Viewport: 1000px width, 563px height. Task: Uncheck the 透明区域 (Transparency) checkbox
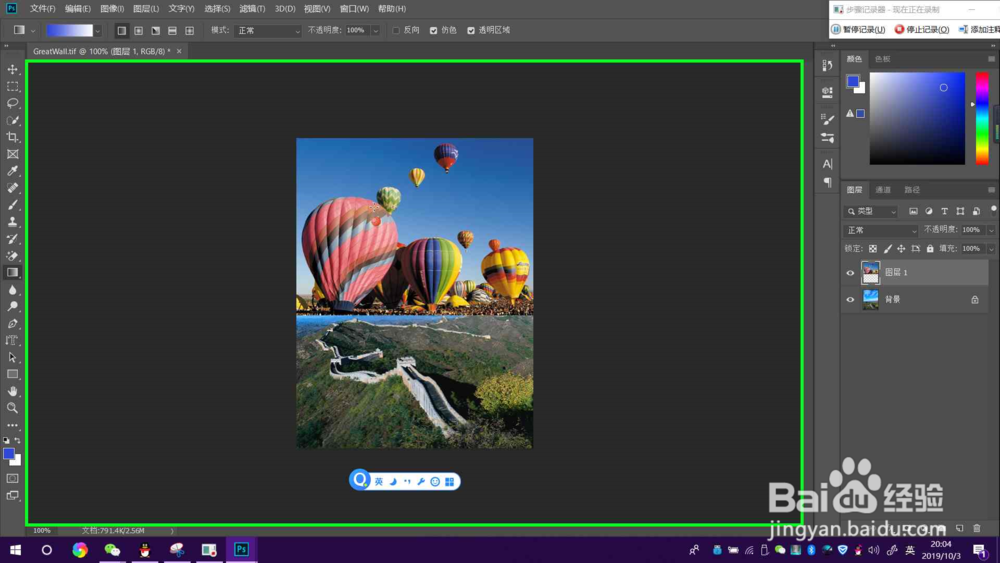coord(471,30)
